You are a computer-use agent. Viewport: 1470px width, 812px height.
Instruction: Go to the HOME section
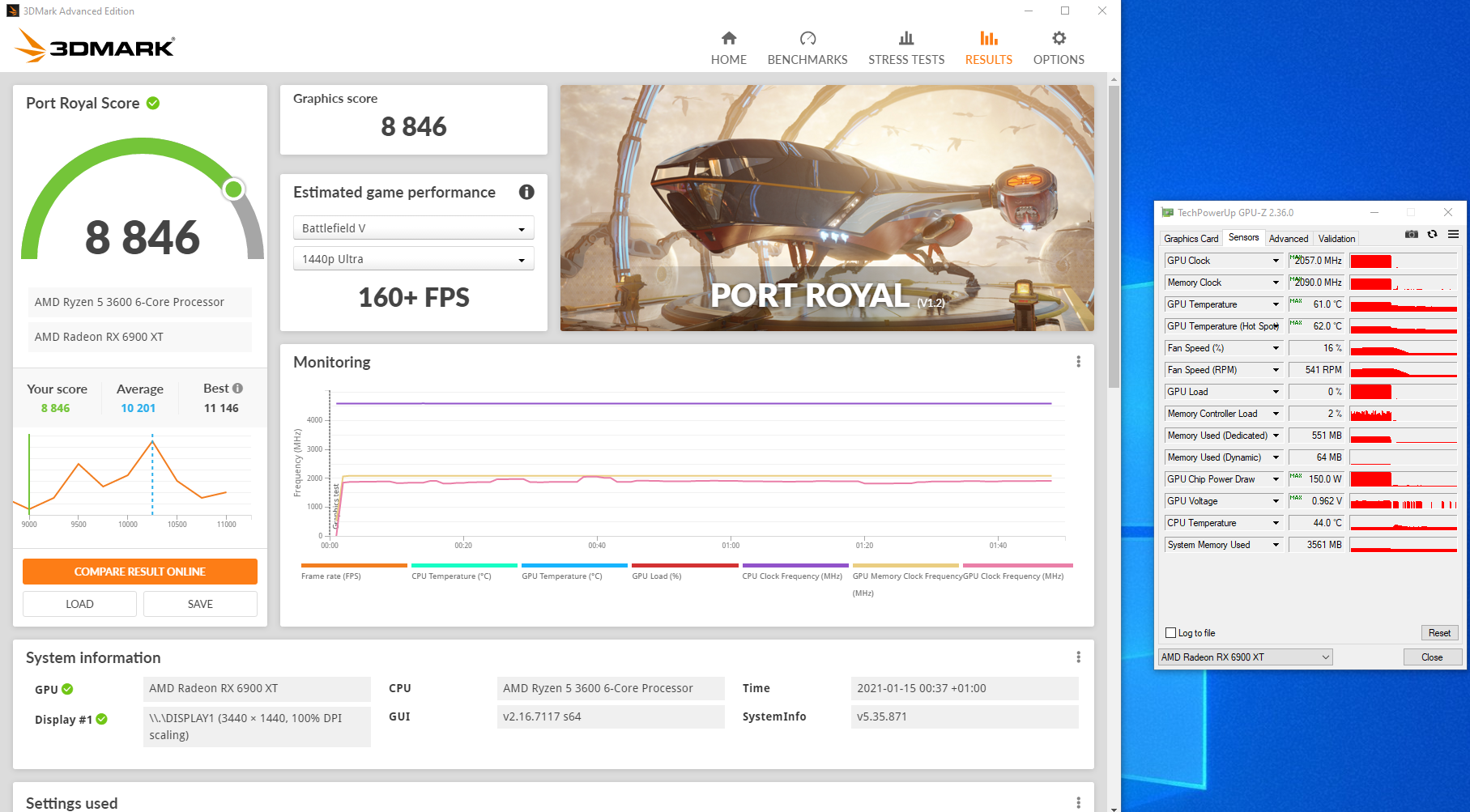pos(729,49)
